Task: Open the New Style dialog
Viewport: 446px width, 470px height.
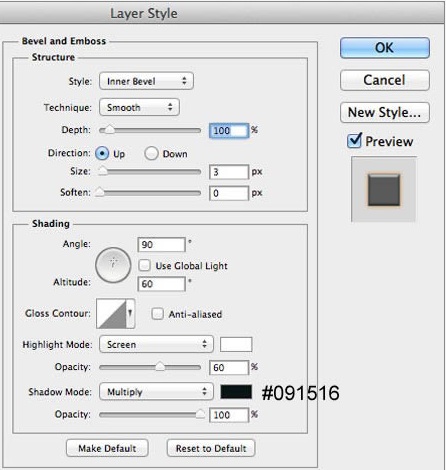Action: pos(385,112)
